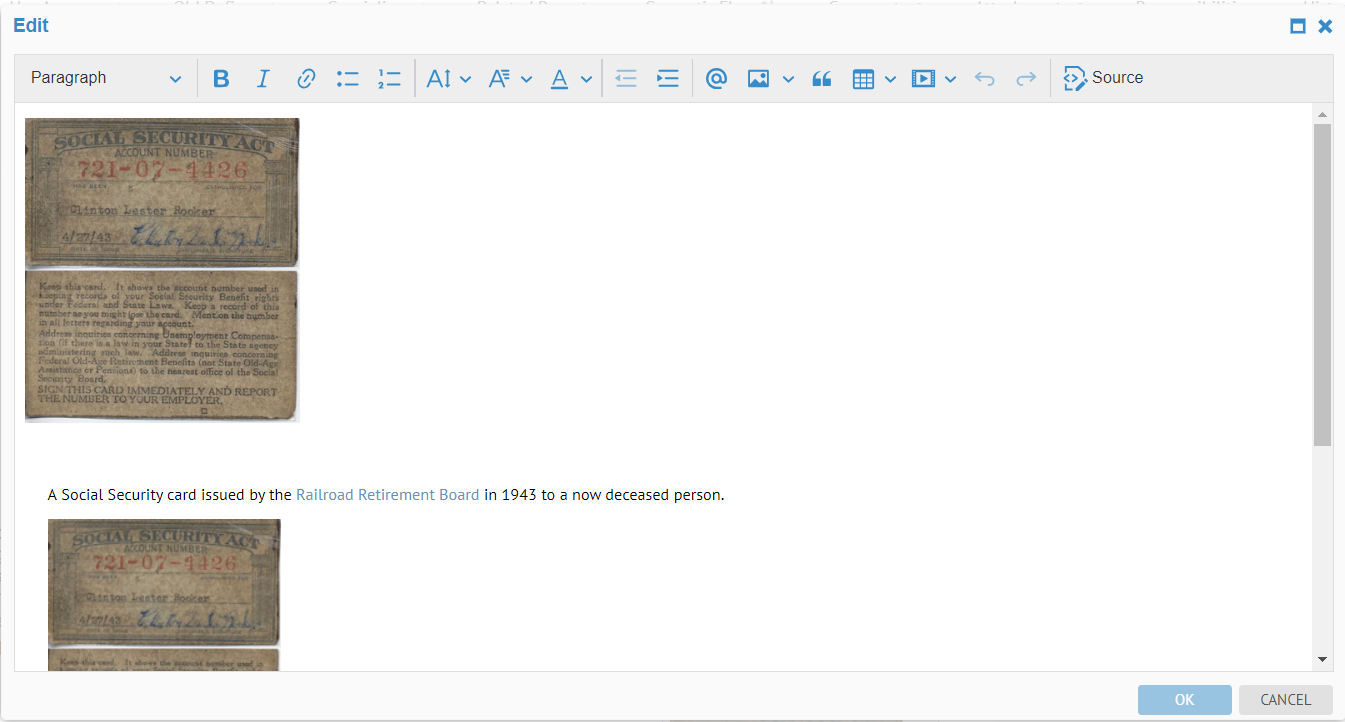
Task: Open the font color picker
Action: click(x=571, y=79)
